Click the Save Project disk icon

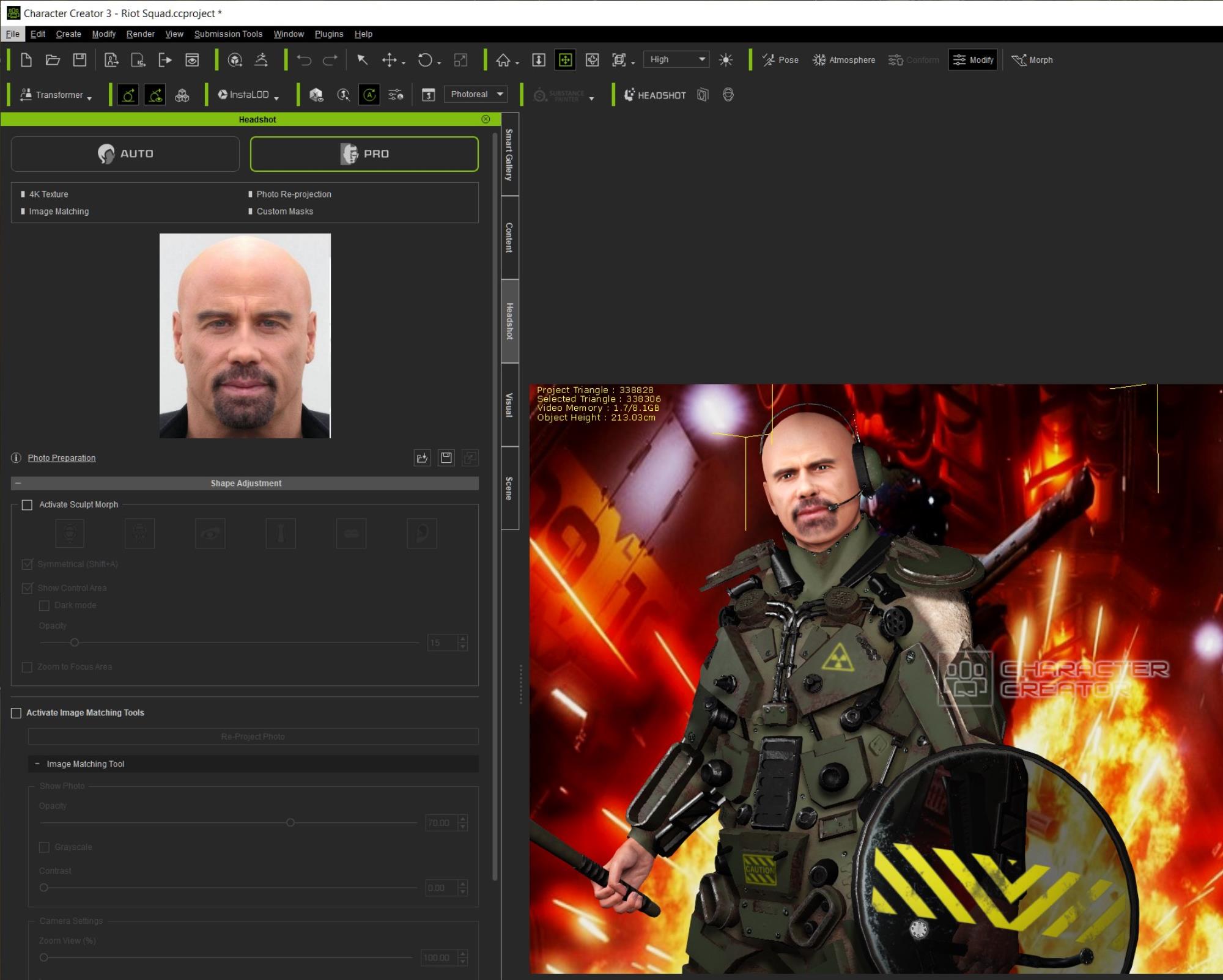[x=79, y=60]
